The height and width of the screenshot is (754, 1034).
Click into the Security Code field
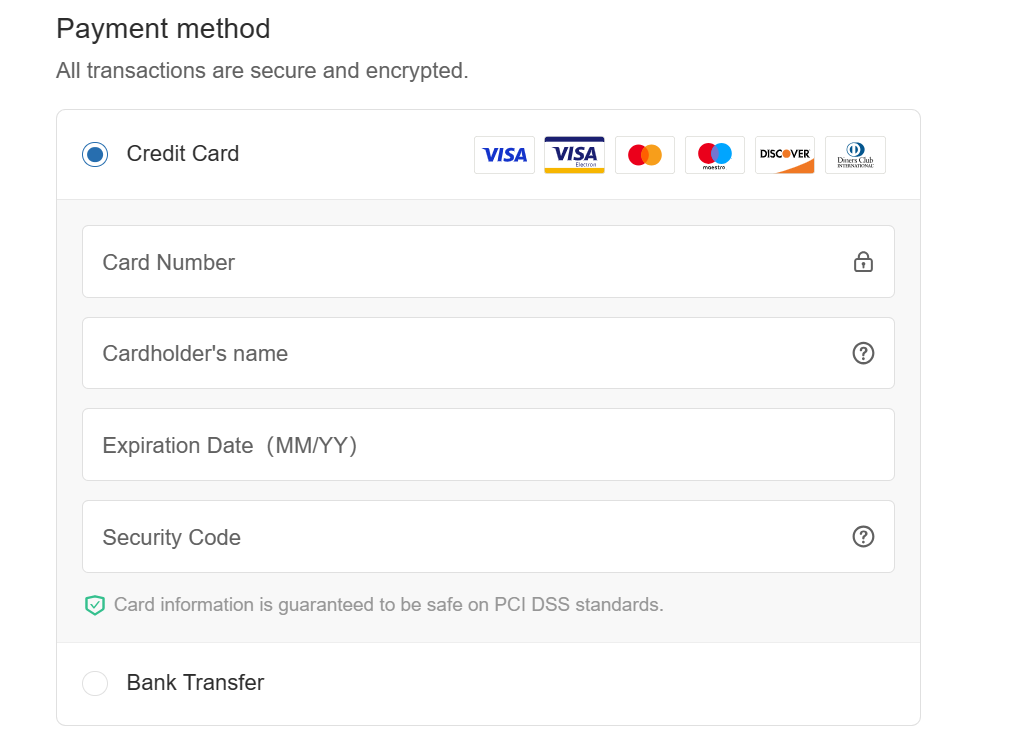click(x=460, y=537)
